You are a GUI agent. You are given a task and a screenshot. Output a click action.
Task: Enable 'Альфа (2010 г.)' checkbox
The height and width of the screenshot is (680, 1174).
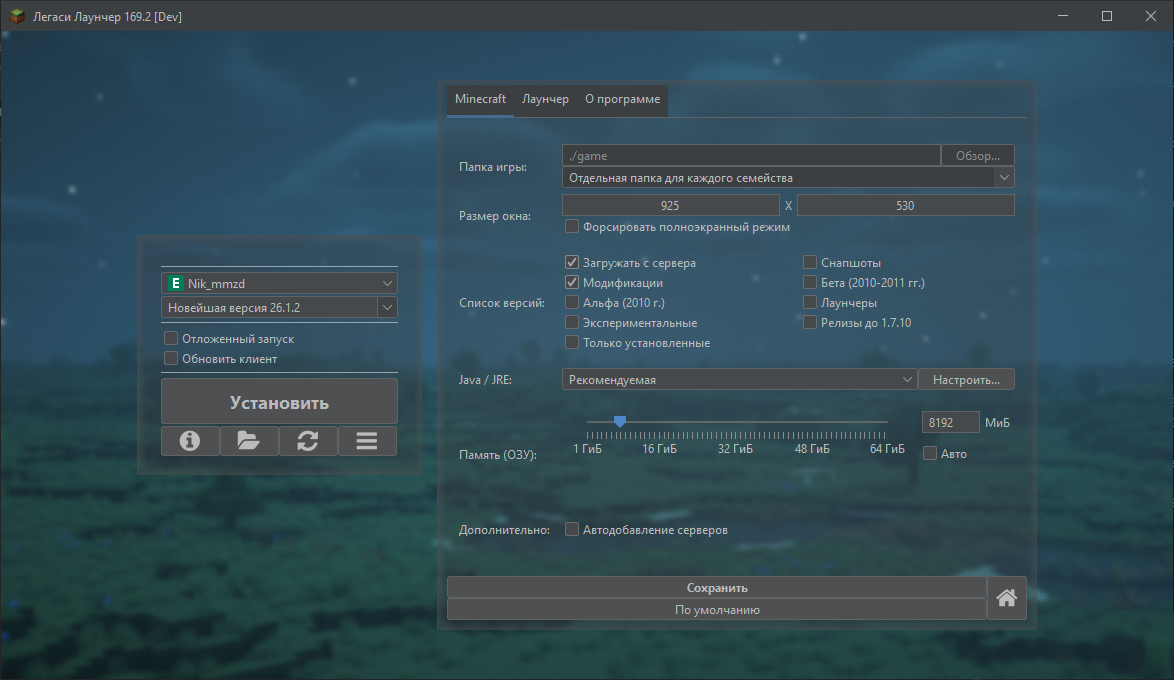click(571, 303)
